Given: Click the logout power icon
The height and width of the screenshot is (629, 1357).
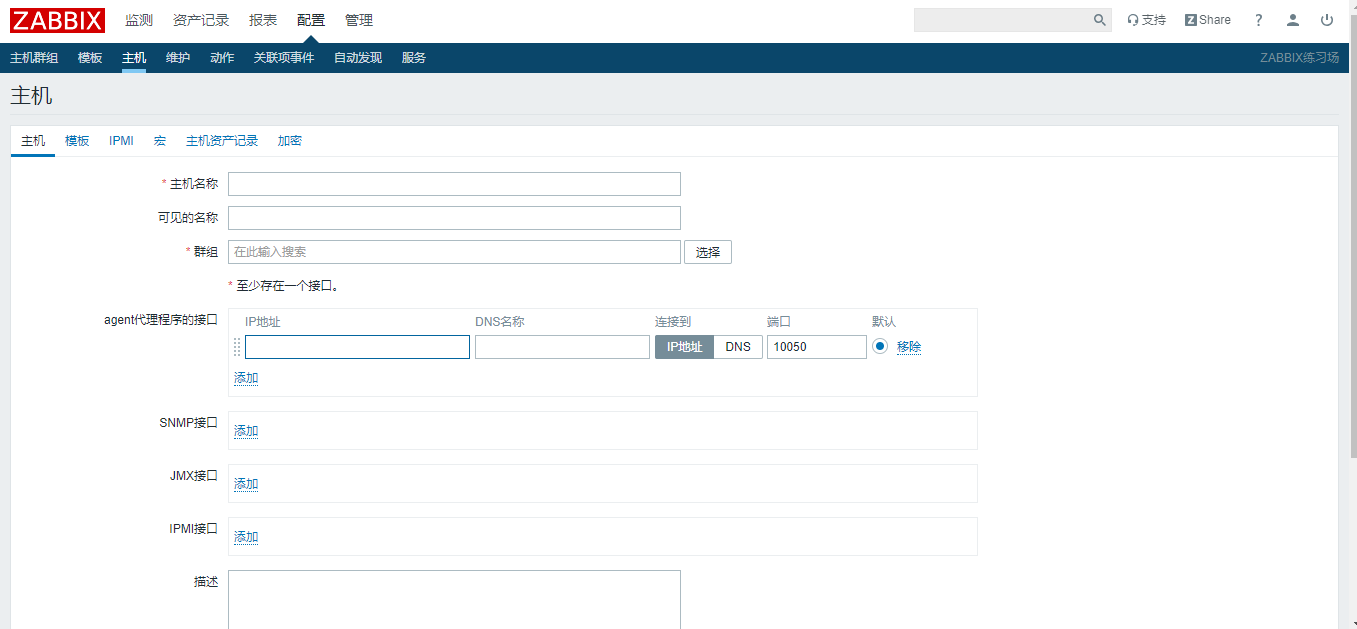Looking at the screenshot, I should coord(1327,20).
